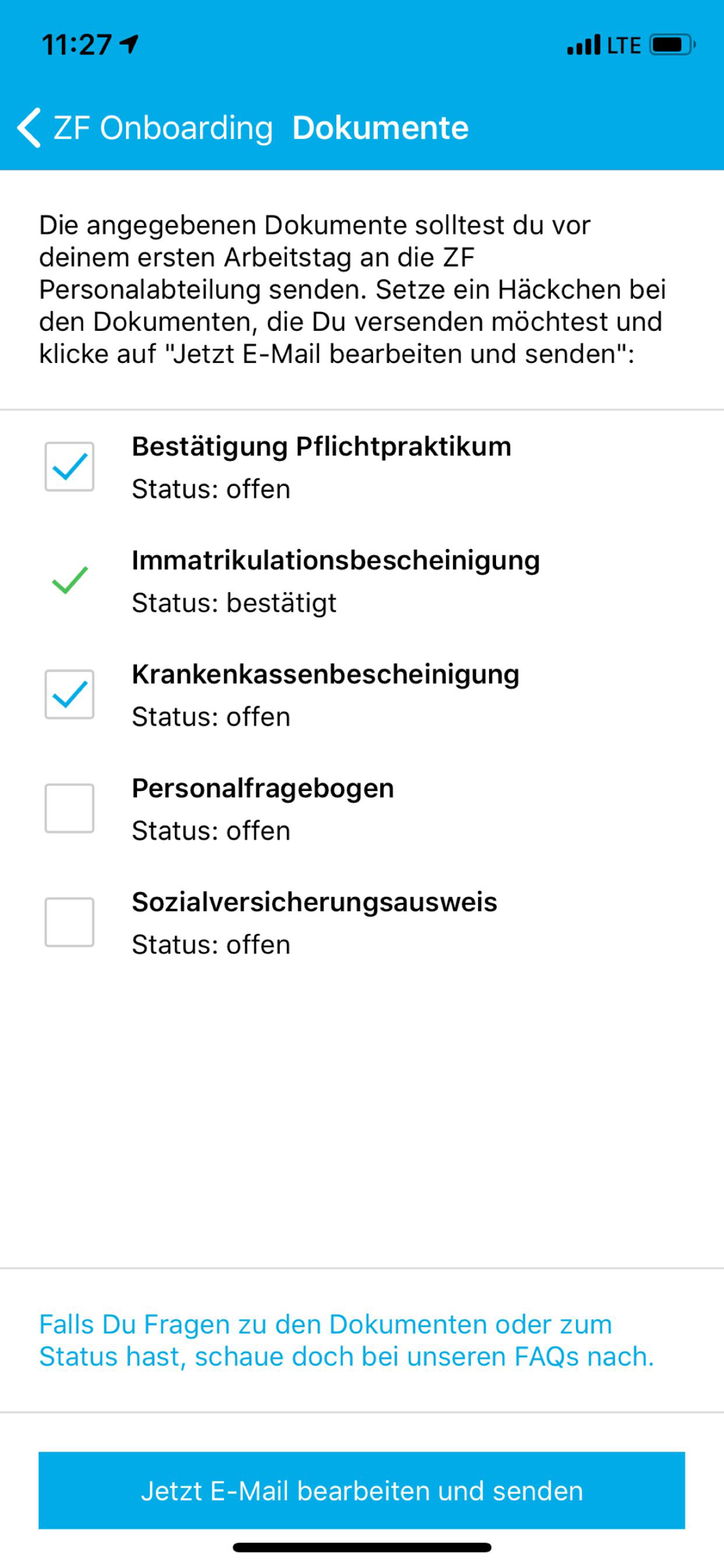Tap Jetzt E-Mail bearbeiten und senden

coord(362,1490)
